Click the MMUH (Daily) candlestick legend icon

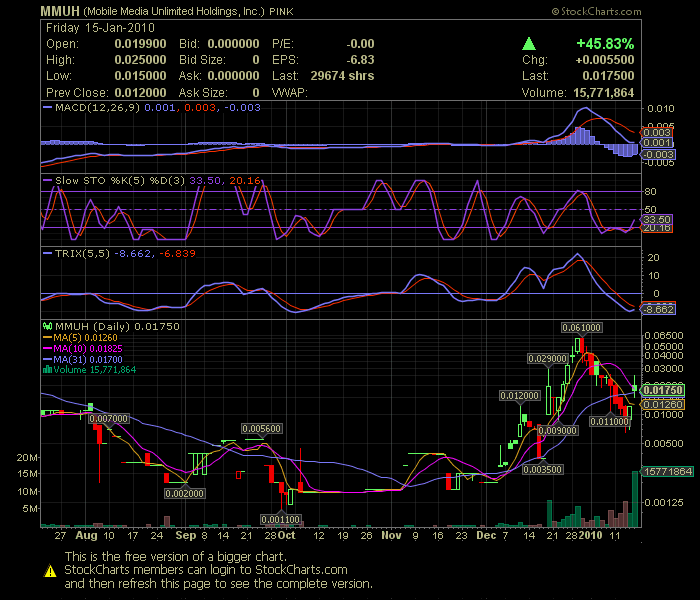(46, 326)
